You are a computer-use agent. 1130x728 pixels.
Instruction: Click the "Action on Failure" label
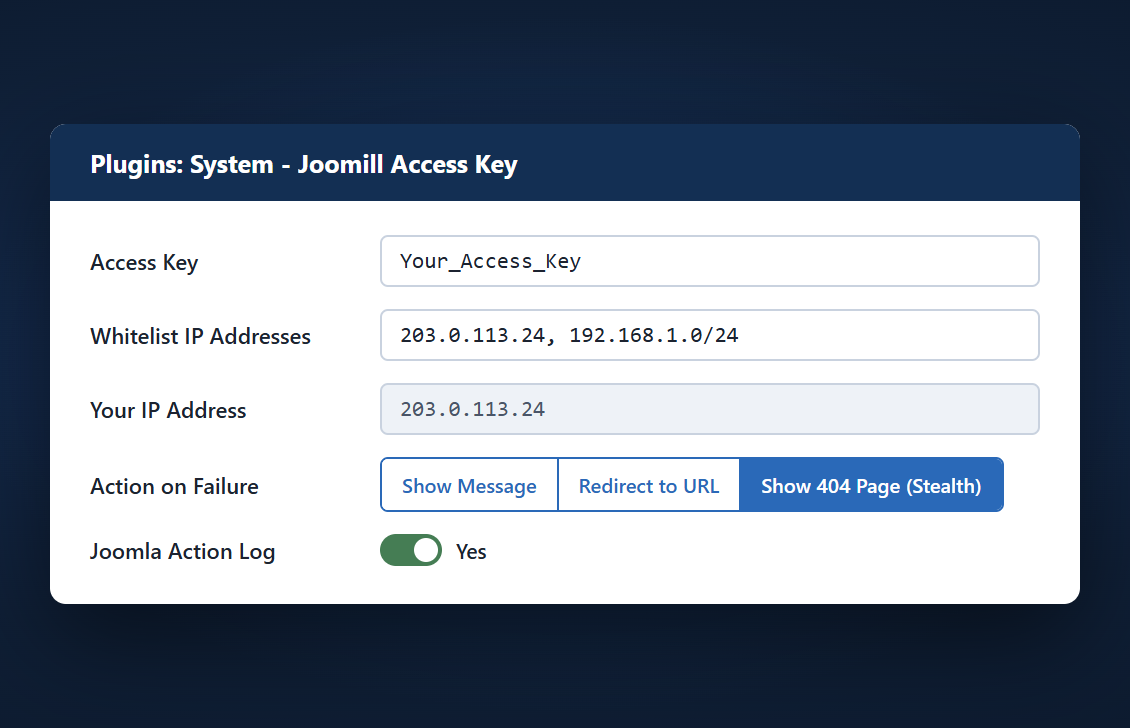(x=174, y=487)
